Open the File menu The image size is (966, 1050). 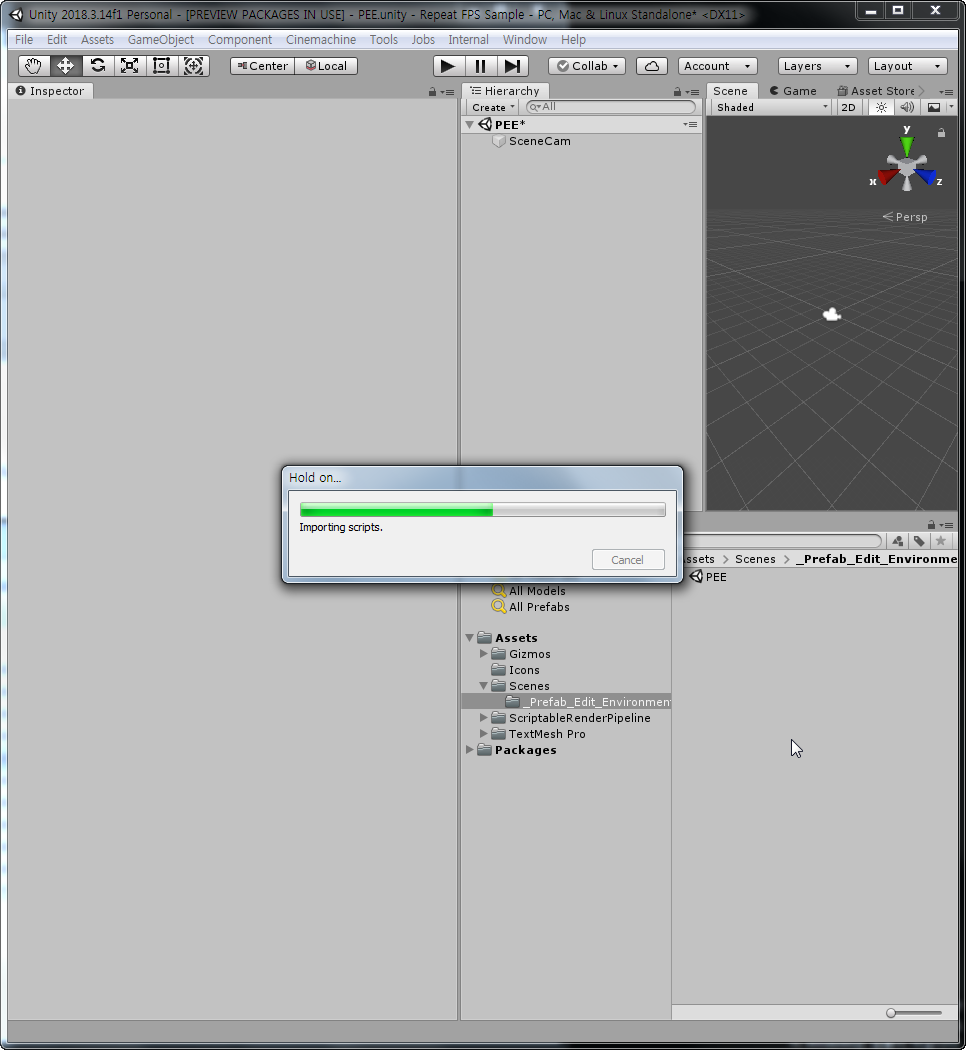pyautogui.click(x=24, y=40)
